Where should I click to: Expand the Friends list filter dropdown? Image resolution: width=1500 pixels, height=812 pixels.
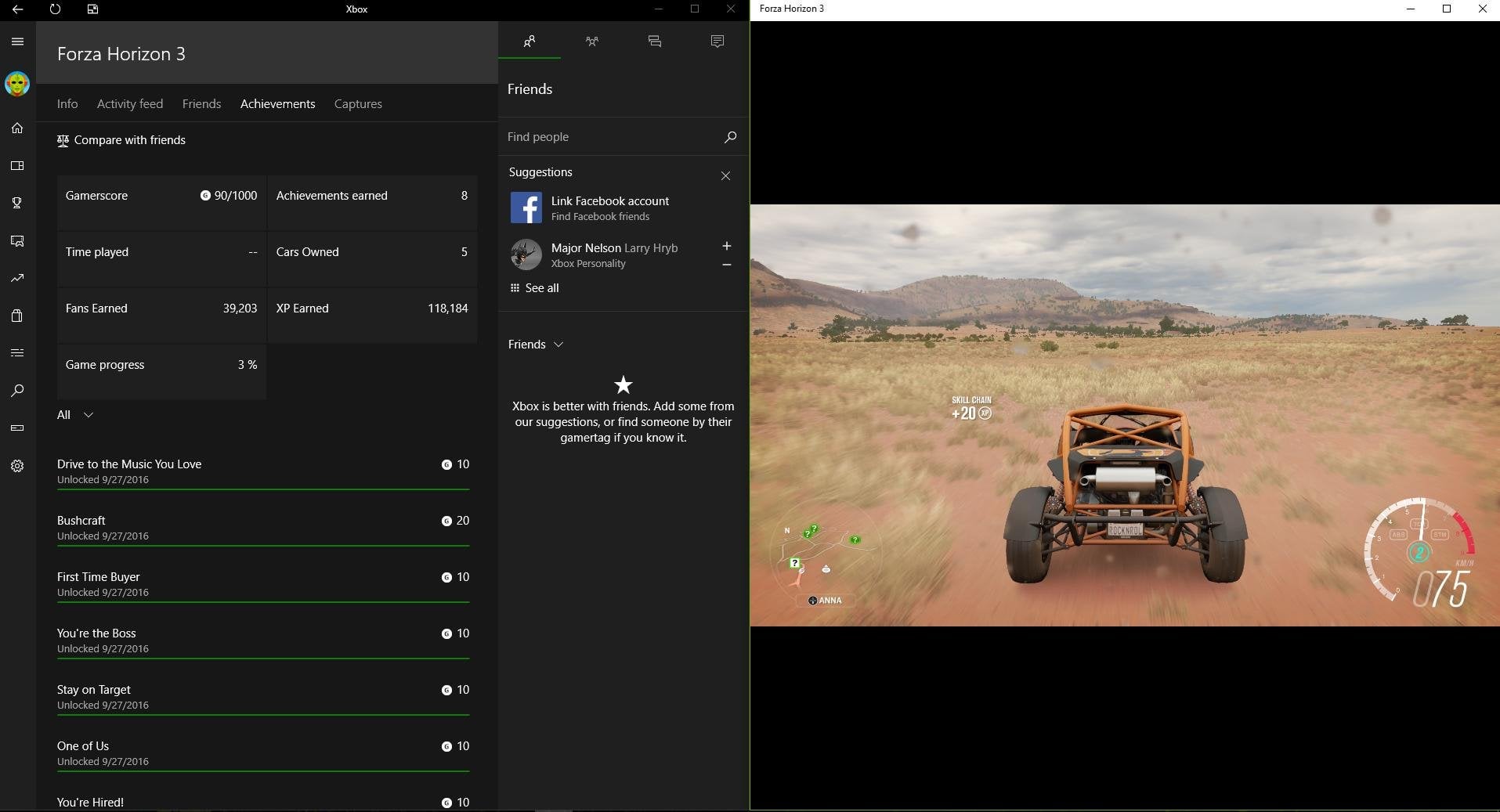[x=536, y=345]
